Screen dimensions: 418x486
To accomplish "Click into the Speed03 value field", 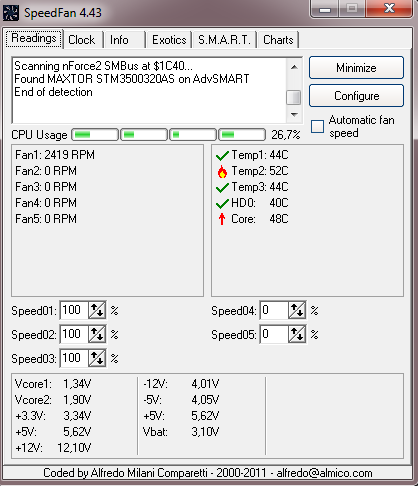I will pos(74,358).
